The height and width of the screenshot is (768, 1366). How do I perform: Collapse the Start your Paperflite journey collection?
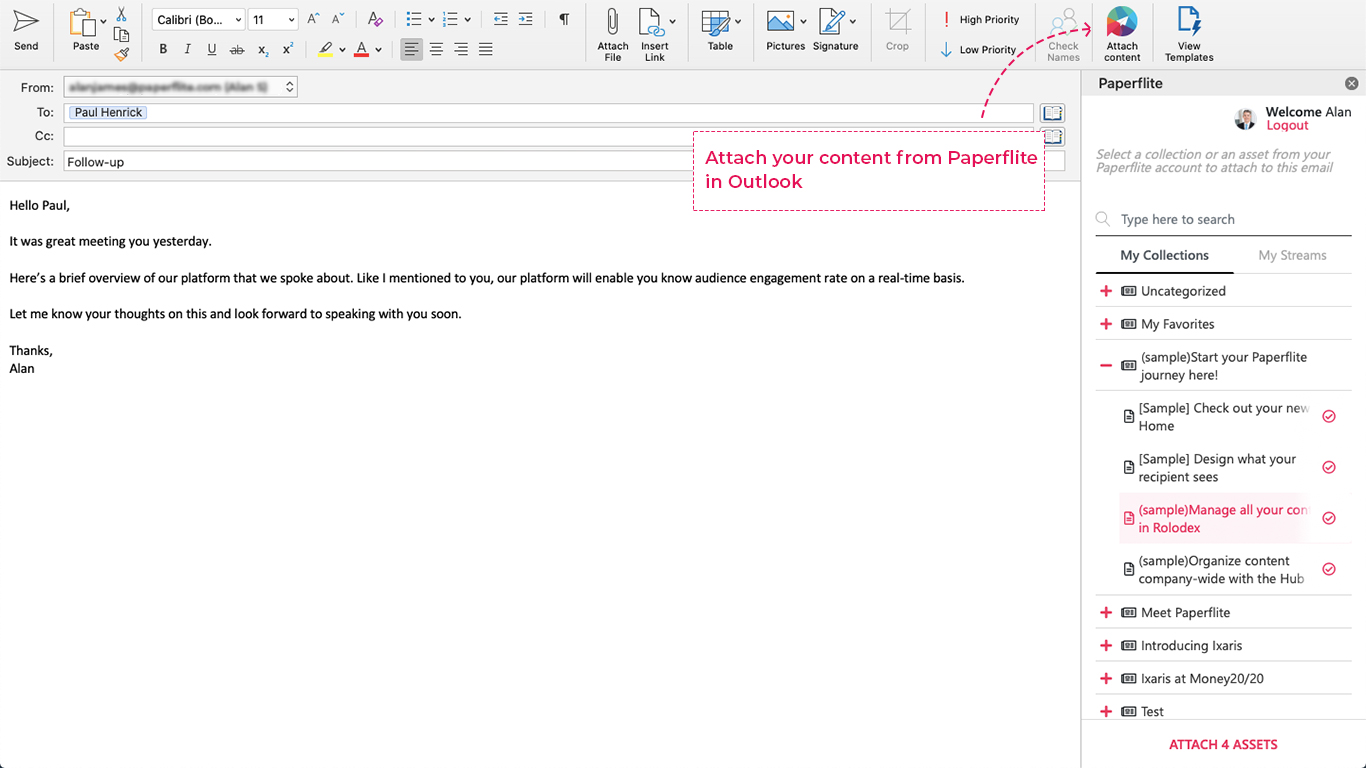click(1106, 366)
